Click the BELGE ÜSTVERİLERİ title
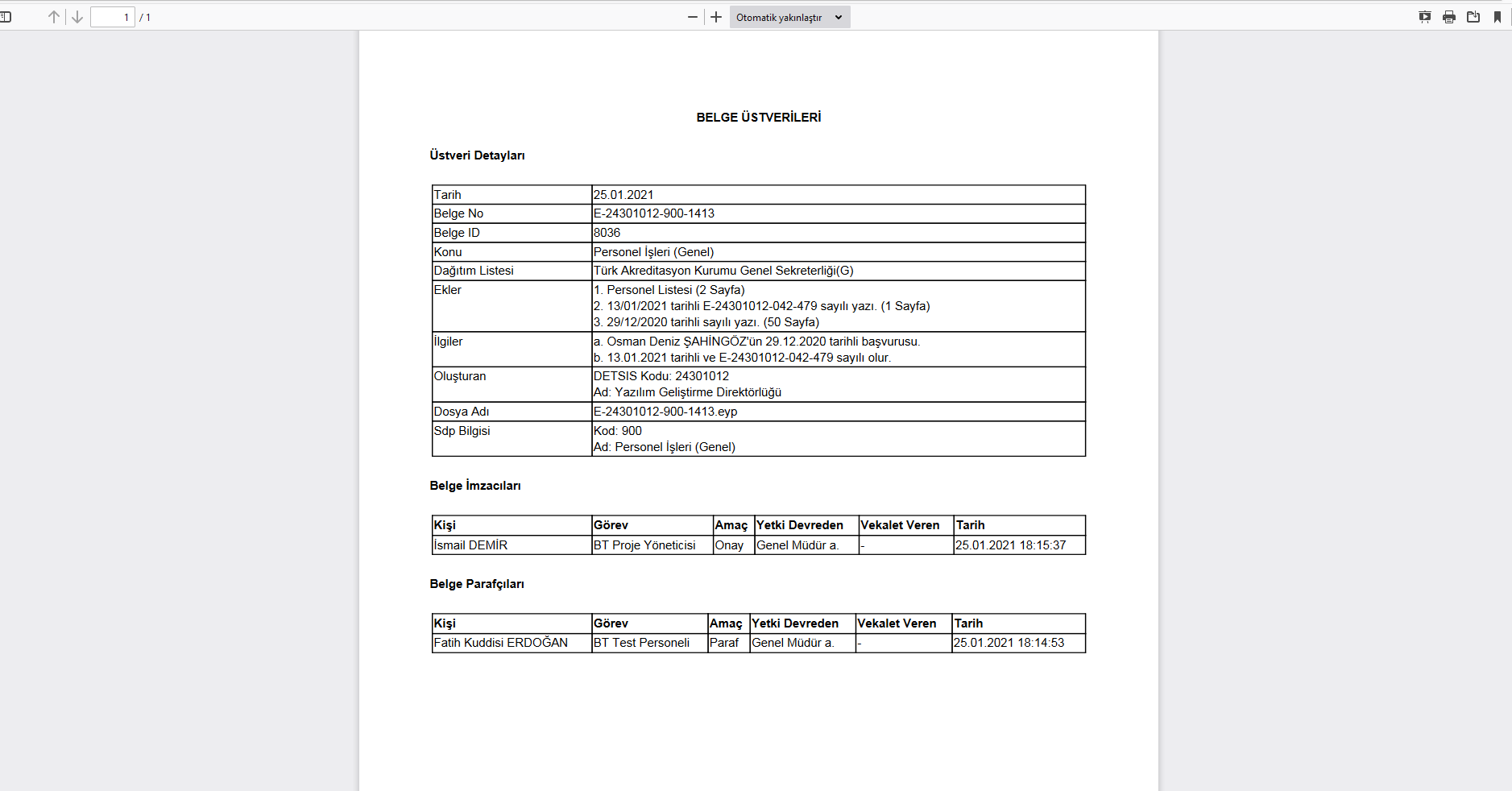This screenshot has height=791, width=1512. pos(758,118)
